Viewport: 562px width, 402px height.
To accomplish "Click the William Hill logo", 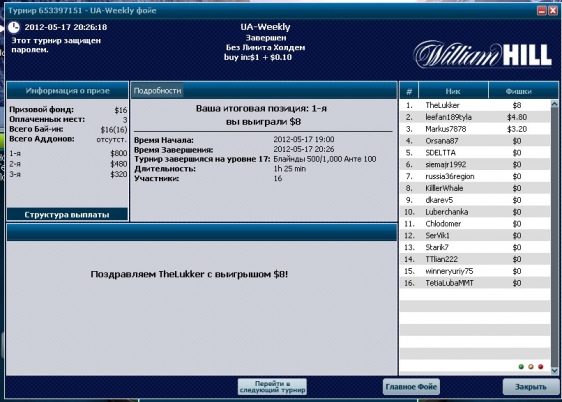I will click(x=482, y=54).
